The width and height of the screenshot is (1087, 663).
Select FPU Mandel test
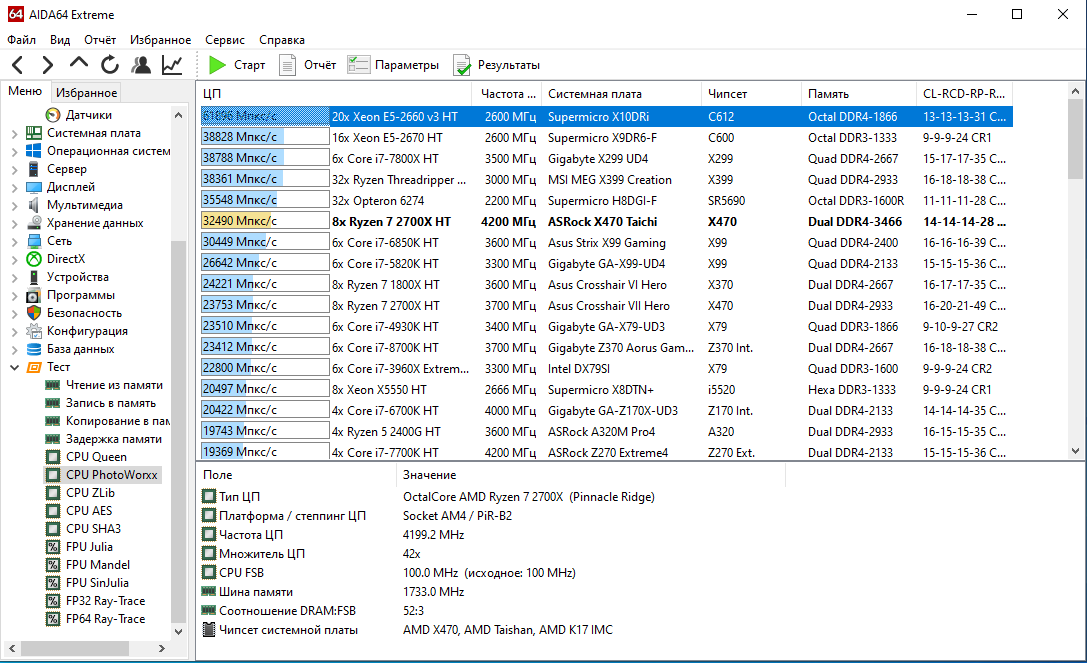98,565
